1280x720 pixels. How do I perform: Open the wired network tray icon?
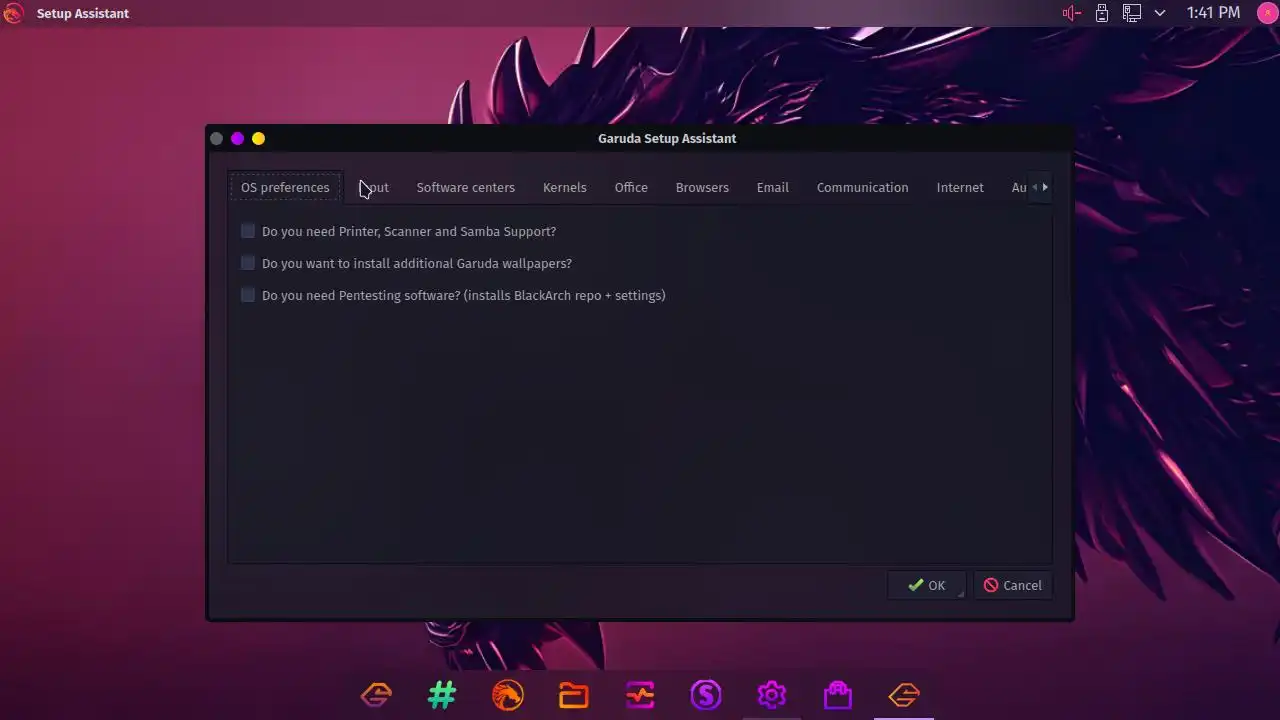(x=1131, y=13)
